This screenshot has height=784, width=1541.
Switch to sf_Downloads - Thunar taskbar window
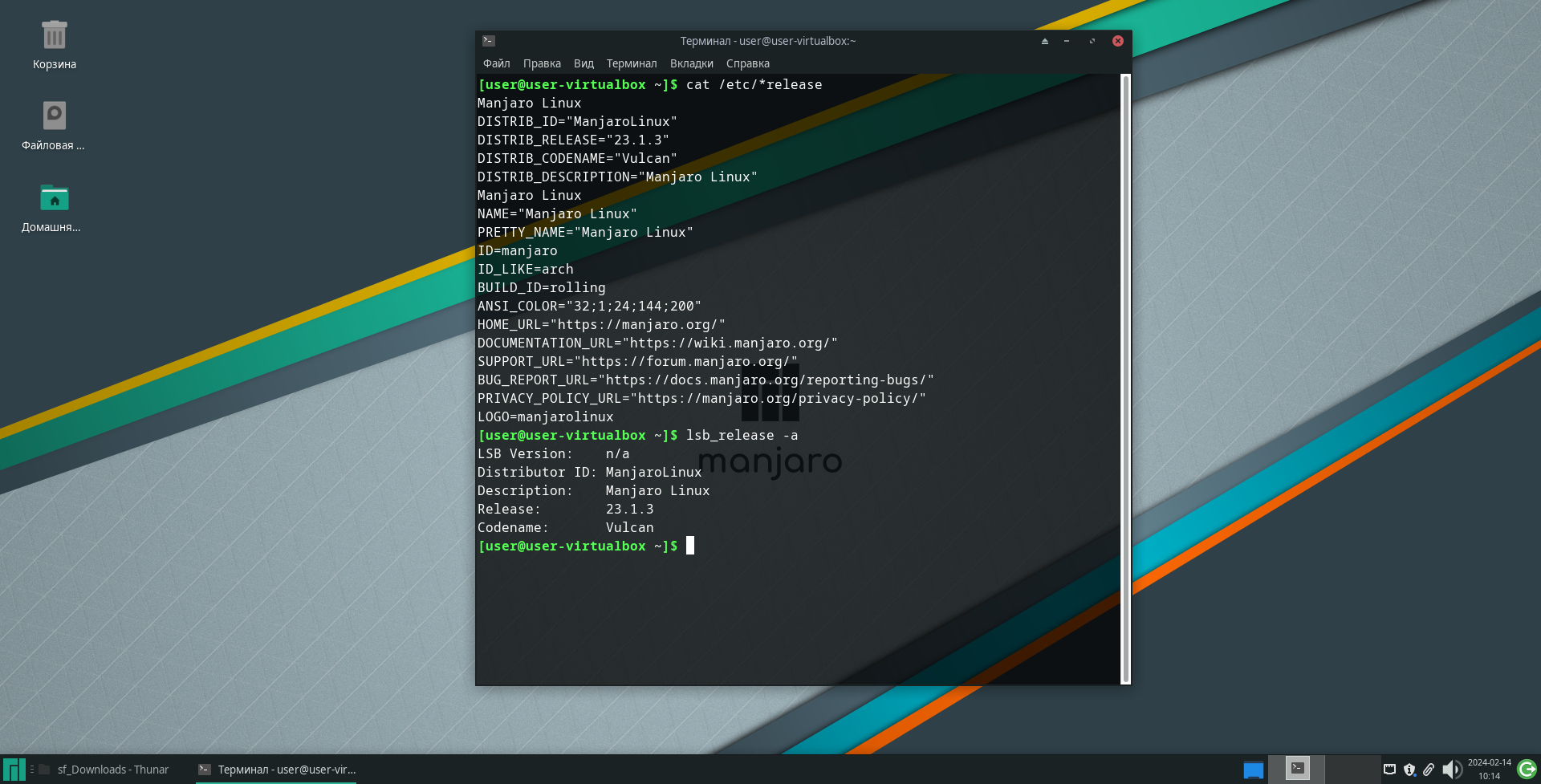point(104,770)
